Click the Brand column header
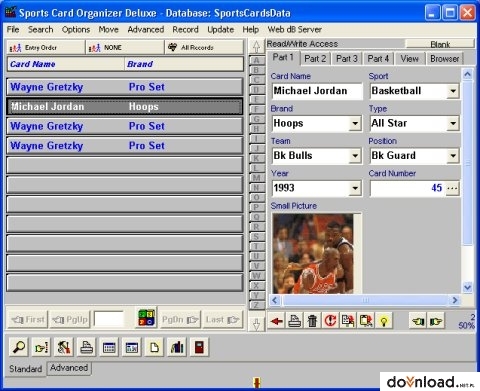 tap(184, 64)
